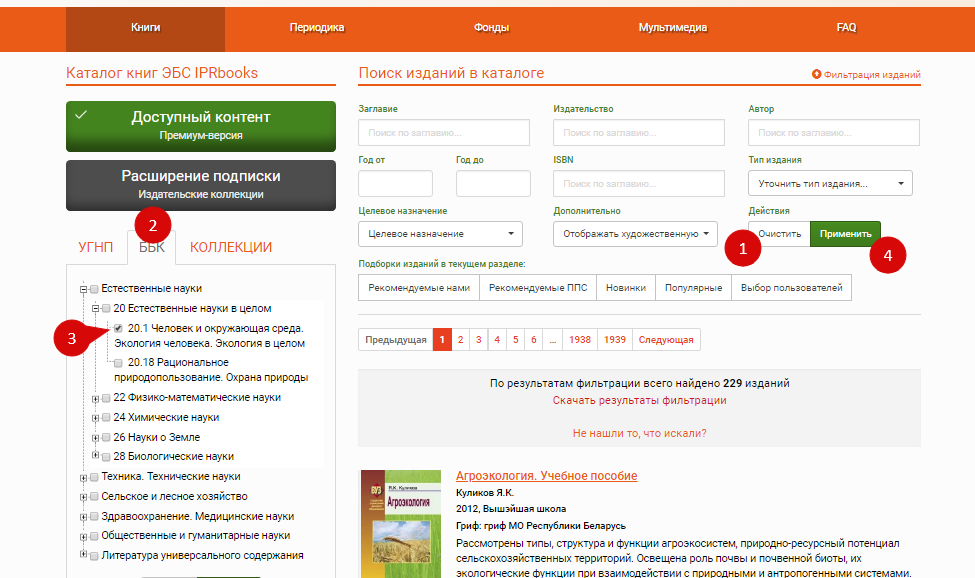The width and height of the screenshot is (975, 578).
Task: Tick the Естественные науки checkbox
Action: click(x=94, y=289)
